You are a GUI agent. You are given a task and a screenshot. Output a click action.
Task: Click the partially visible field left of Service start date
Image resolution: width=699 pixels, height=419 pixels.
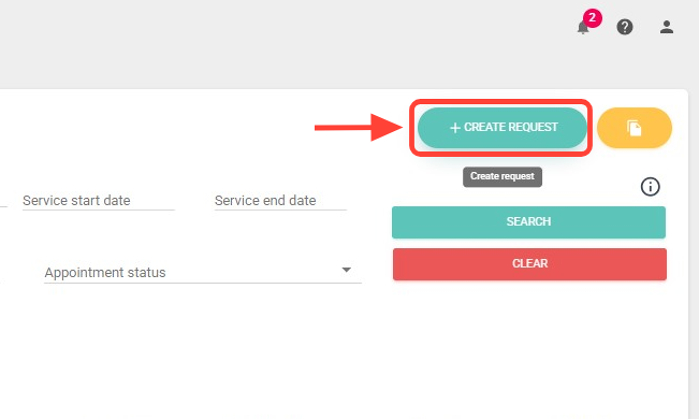pos(4,201)
